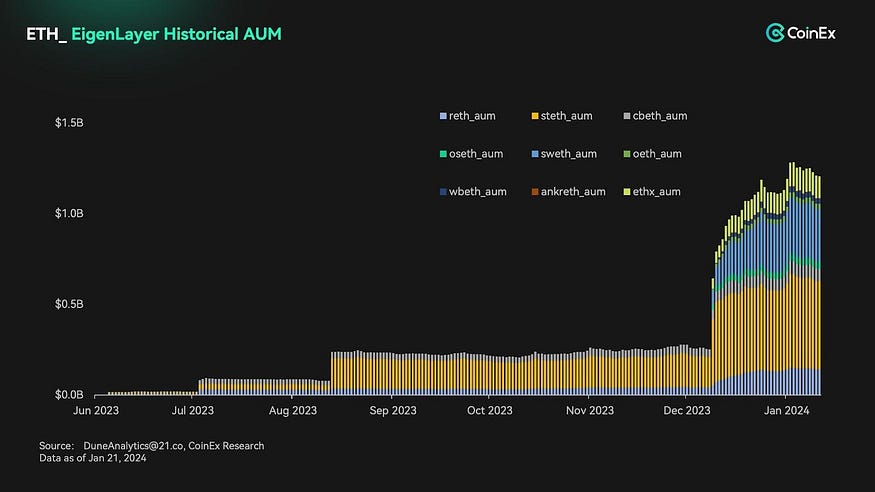Click the $1.5B y-axis label

pyautogui.click(x=69, y=123)
